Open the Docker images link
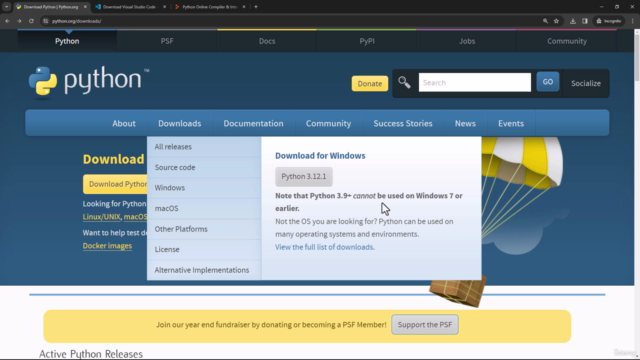640x360 pixels. [x=107, y=246]
